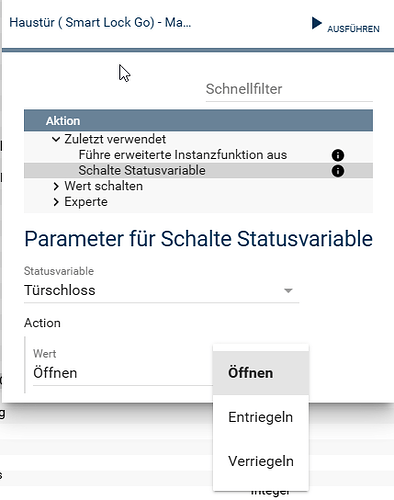394x500 pixels.
Task: Expand the Wert schalten group chevron
Action: (56, 186)
